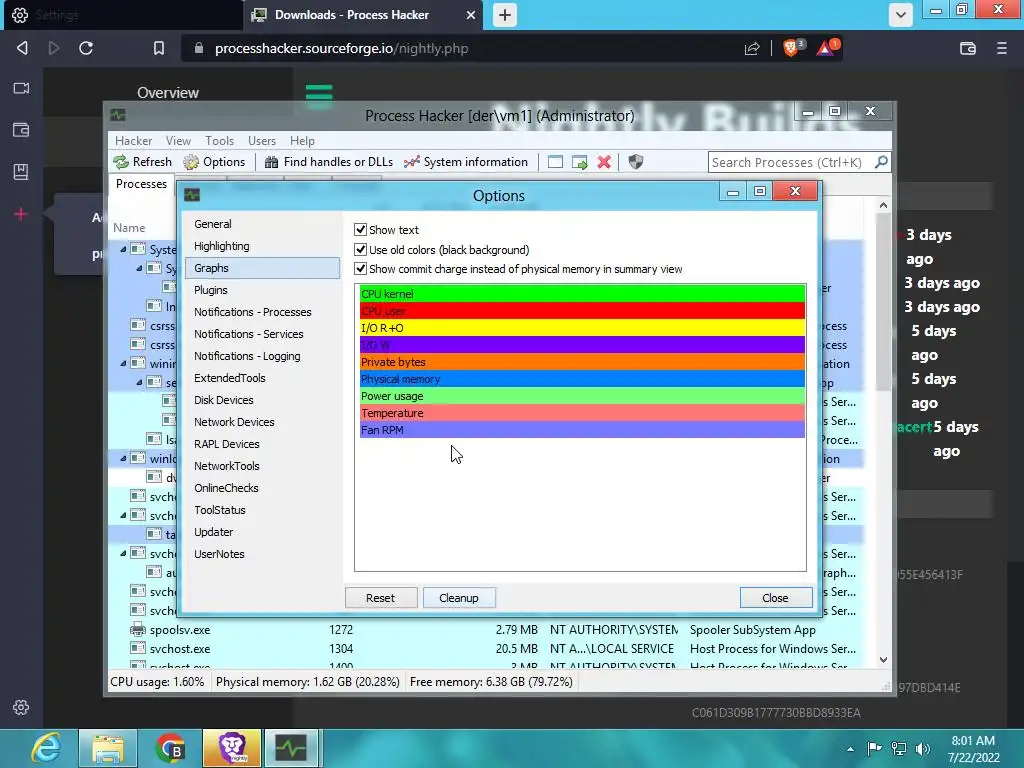Click Find handles or DLLs binoculars icon

point(271,162)
